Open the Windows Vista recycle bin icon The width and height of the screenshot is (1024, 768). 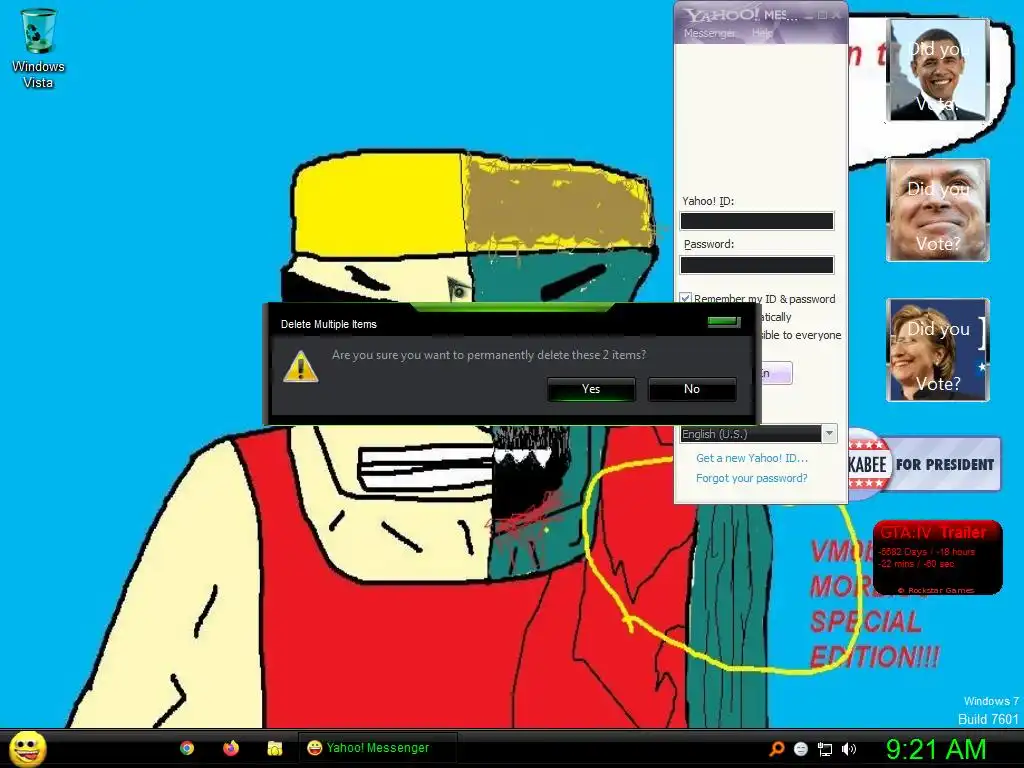coord(38,48)
